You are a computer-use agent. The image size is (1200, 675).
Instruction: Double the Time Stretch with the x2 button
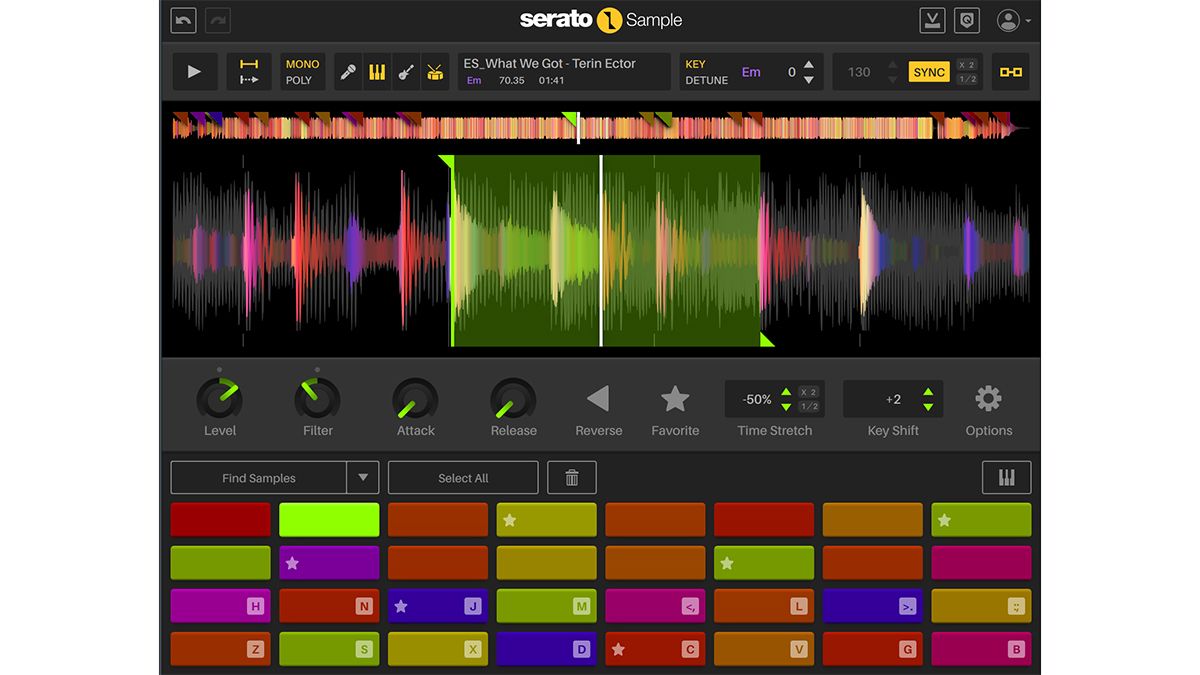810,392
